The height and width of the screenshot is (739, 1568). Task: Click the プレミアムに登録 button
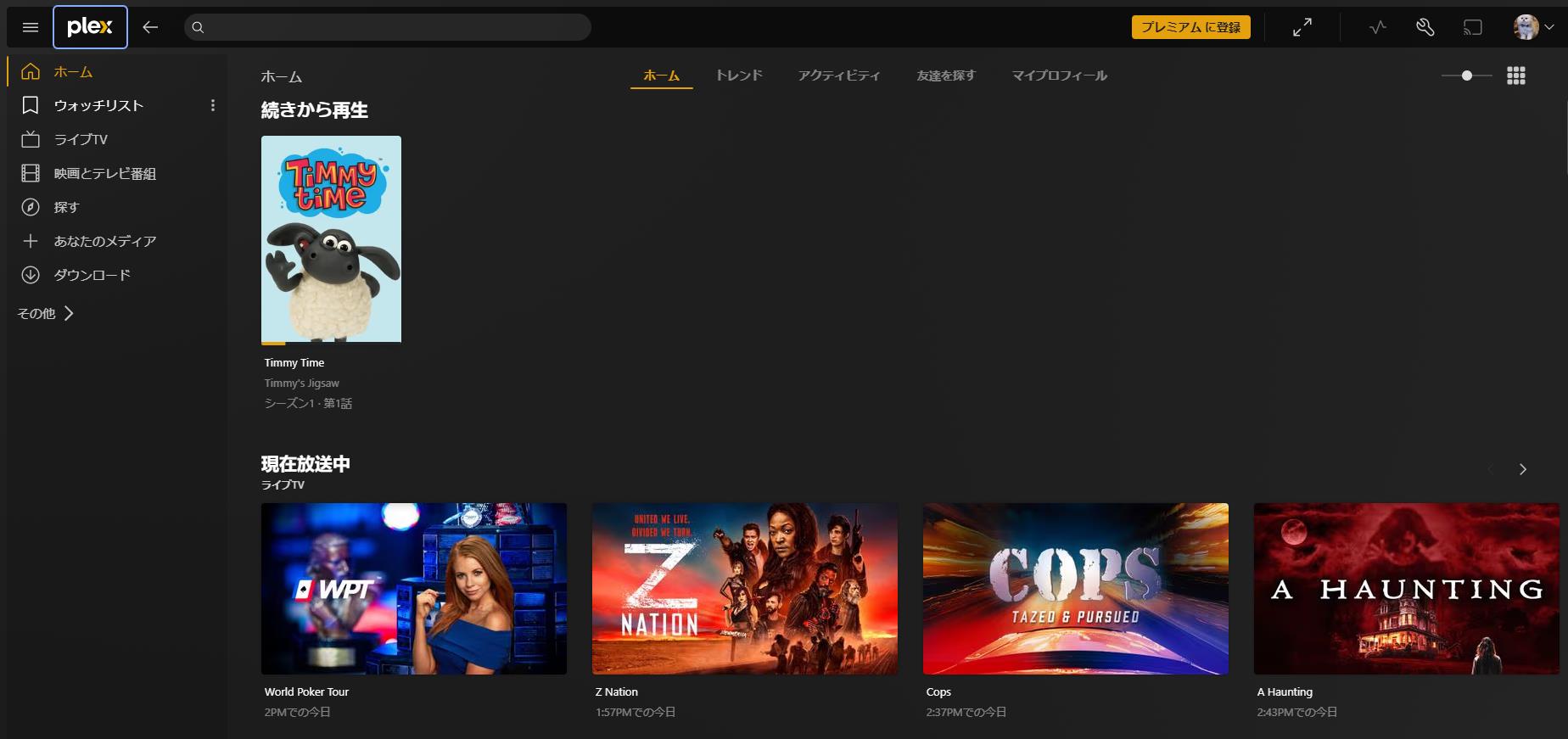[x=1190, y=27]
